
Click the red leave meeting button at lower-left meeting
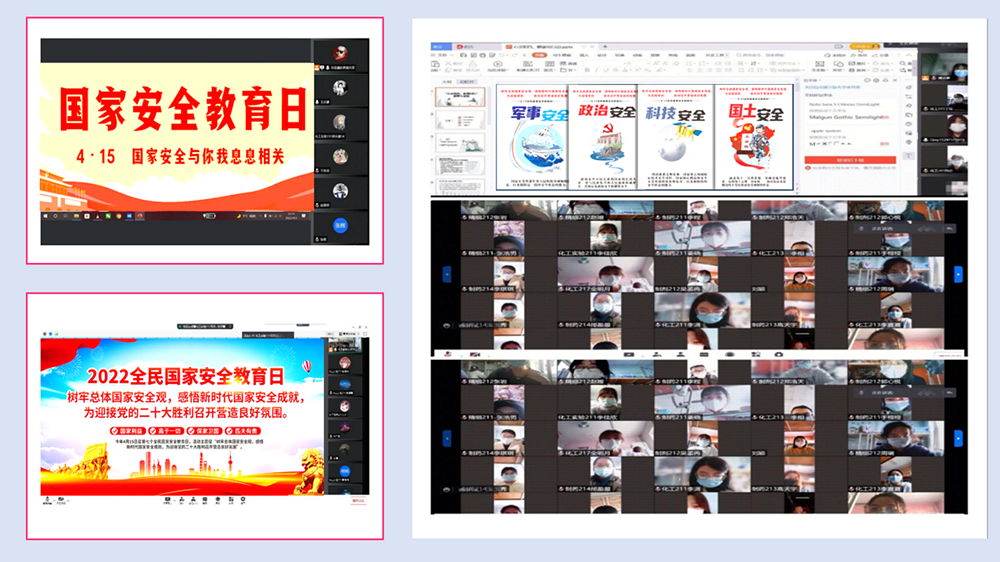358,499
